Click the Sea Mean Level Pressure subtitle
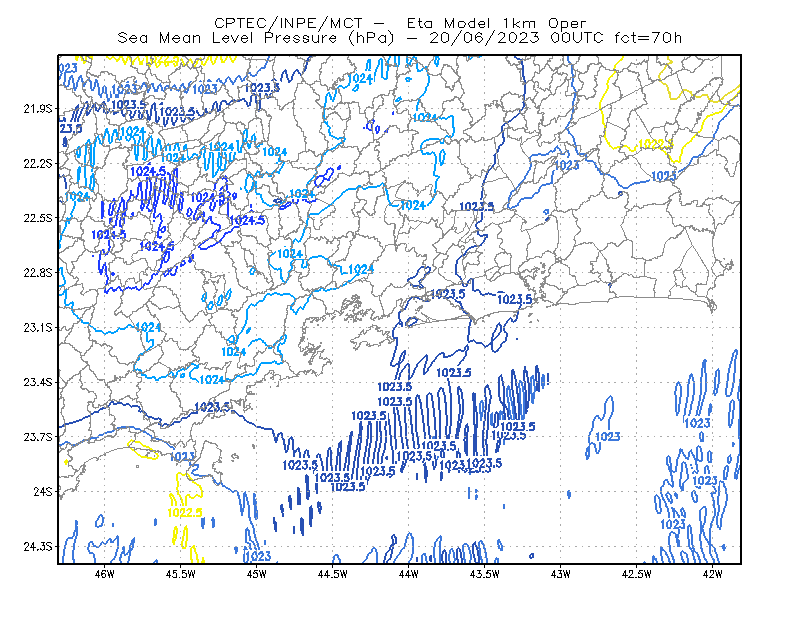Image resolution: width=800 pixels, height=618 pixels. (x=399, y=38)
